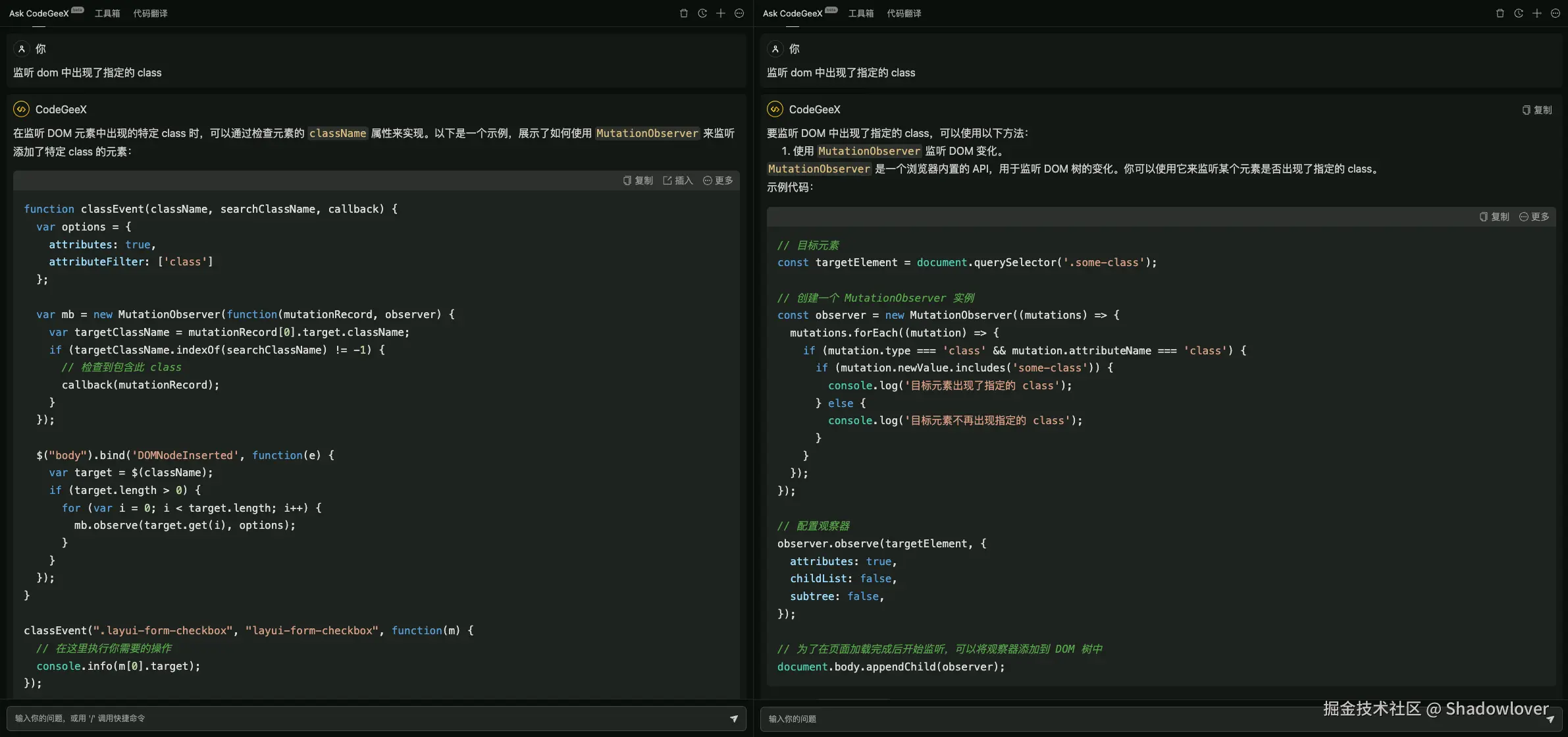Screen dimensions: 1568x737
Task: Open 代码翻译 tab in right panel
Action: [x=904, y=13]
